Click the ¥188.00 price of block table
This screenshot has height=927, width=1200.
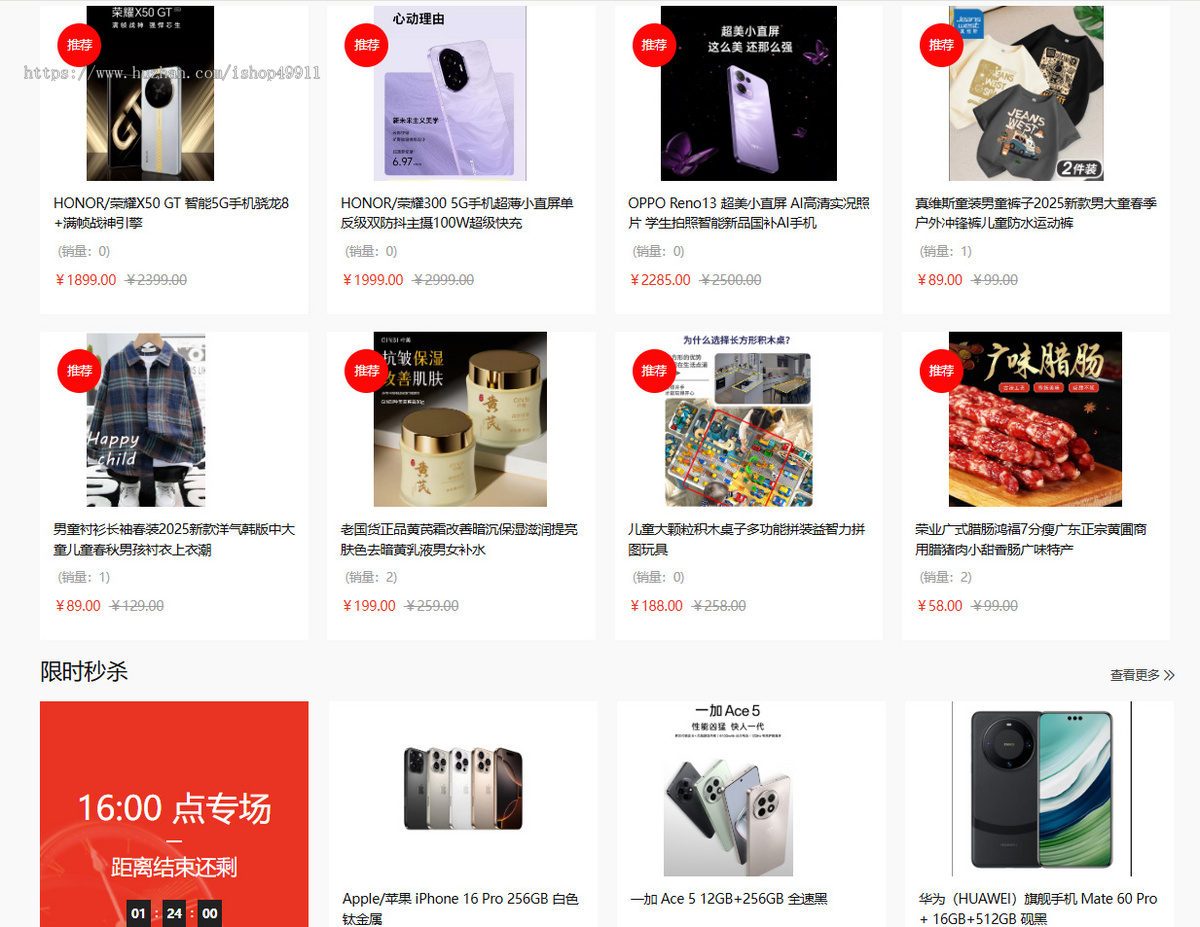click(x=657, y=606)
